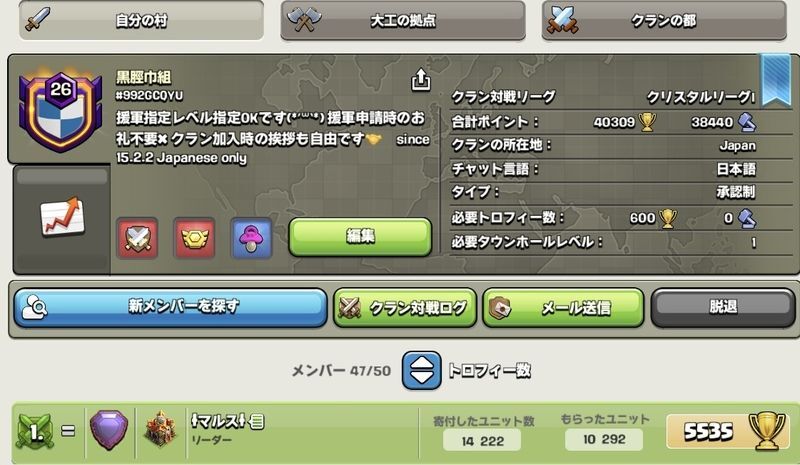Screen dimensions: 800x465
Task: Open the clan statistics chart icon
Action: (x=62, y=217)
